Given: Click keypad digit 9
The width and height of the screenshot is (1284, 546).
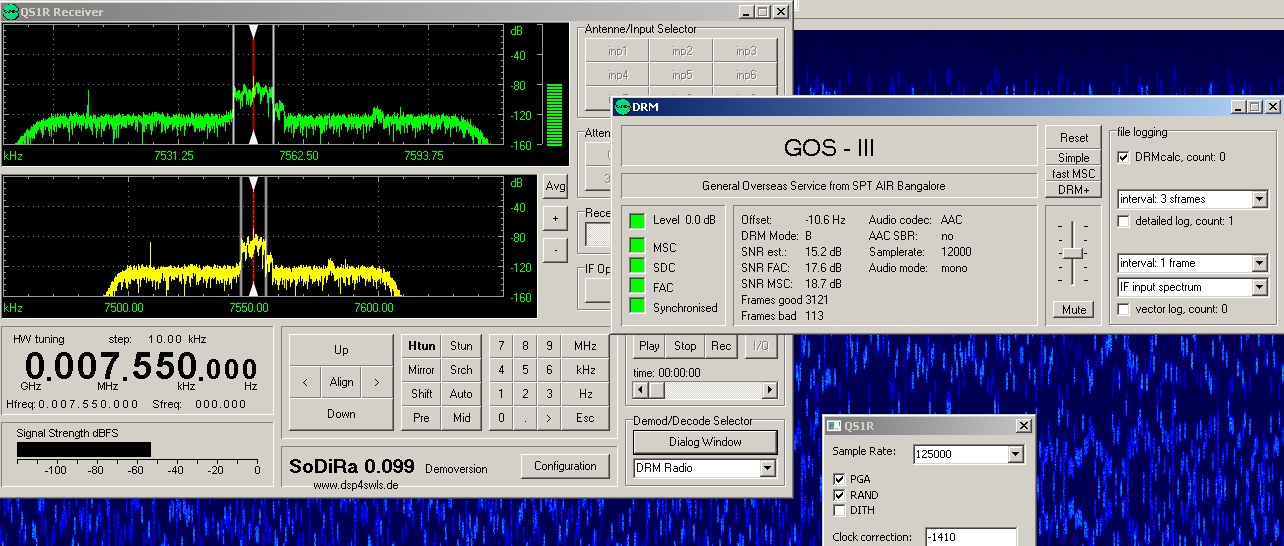Looking at the screenshot, I should pyautogui.click(x=549, y=346).
